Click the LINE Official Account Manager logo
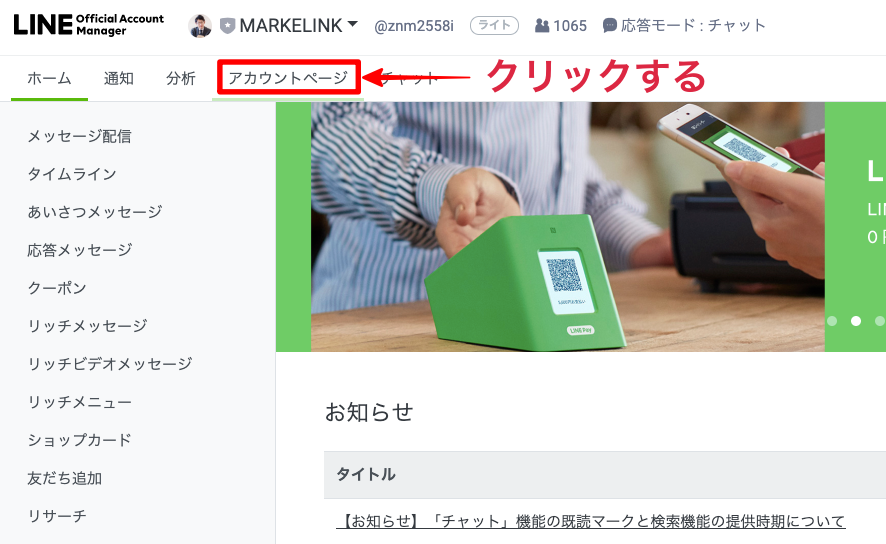The image size is (886, 544). (88, 25)
